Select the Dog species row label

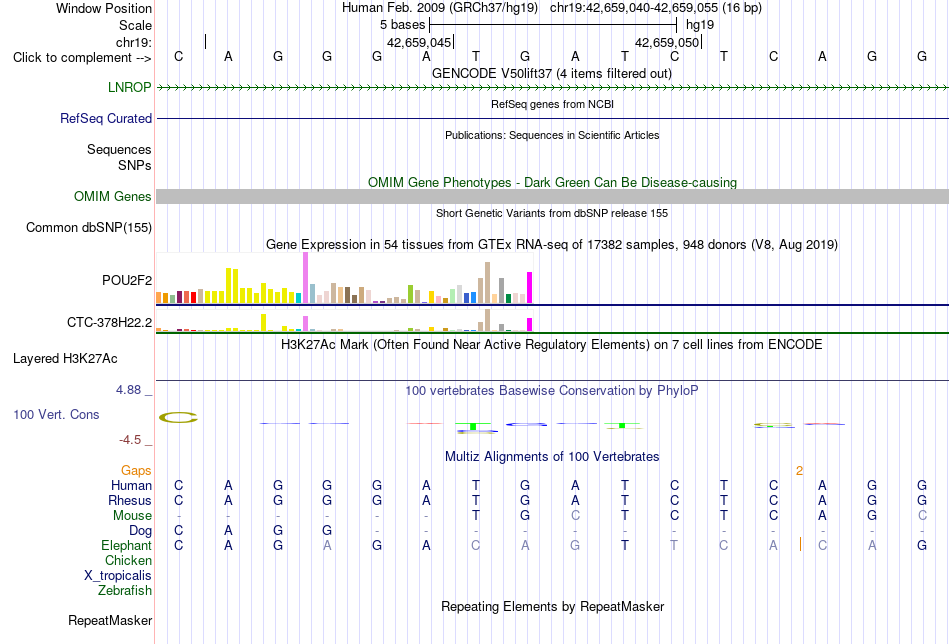pos(141,531)
